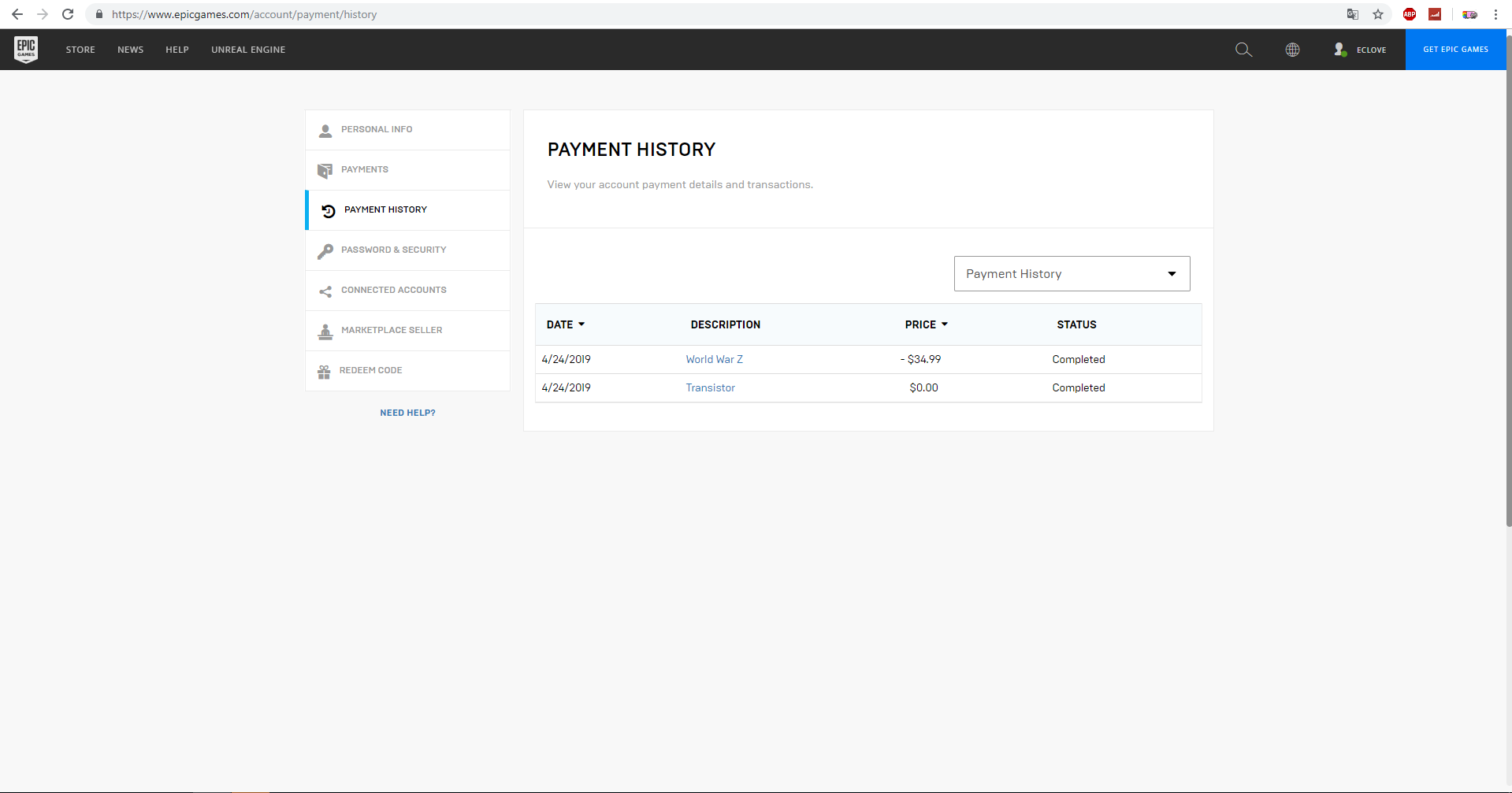Click the GET EPIC GAMES button
The image size is (1512, 793).
(1455, 50)
